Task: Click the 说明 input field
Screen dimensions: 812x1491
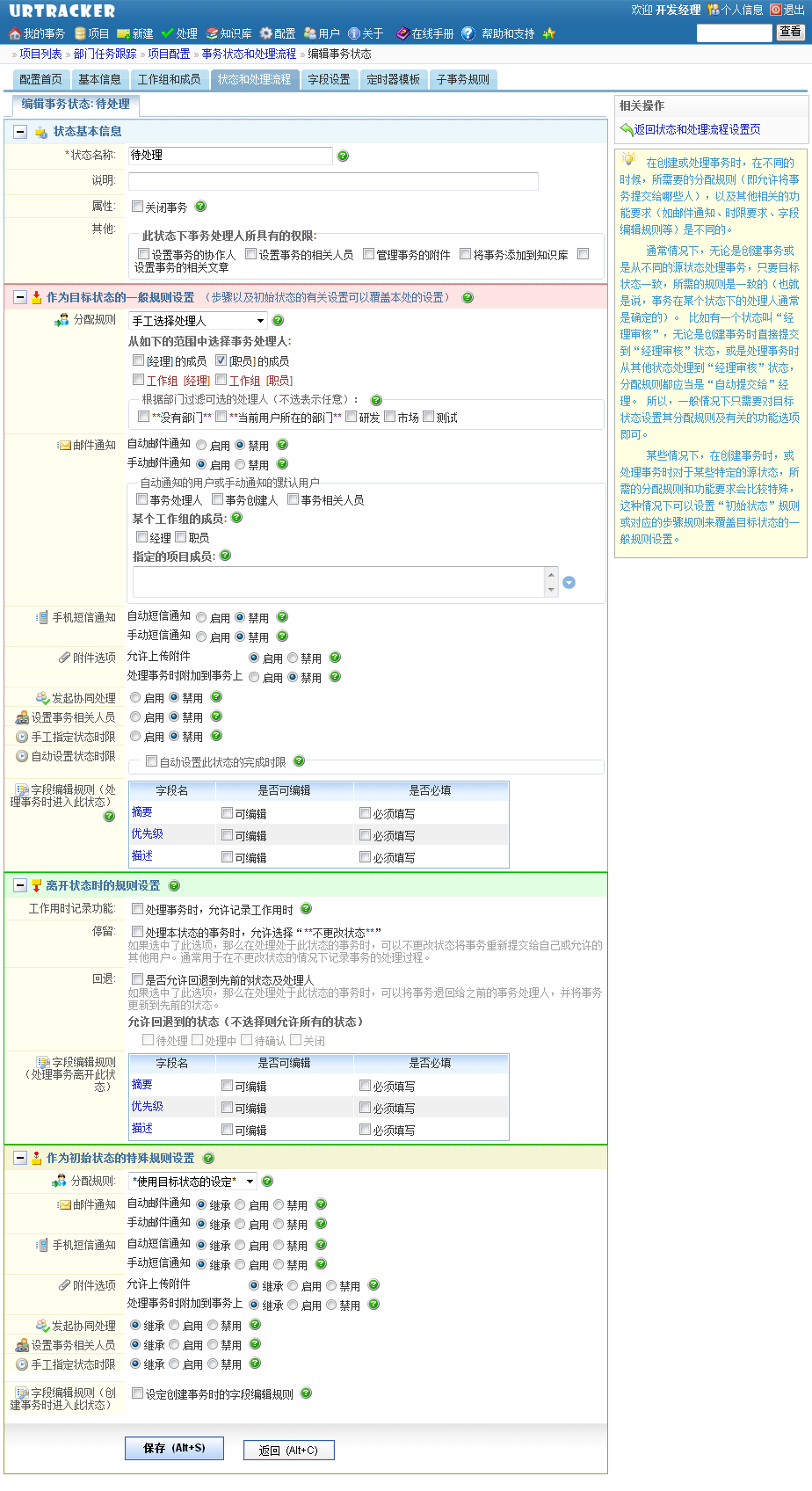Action: (333, 181)
